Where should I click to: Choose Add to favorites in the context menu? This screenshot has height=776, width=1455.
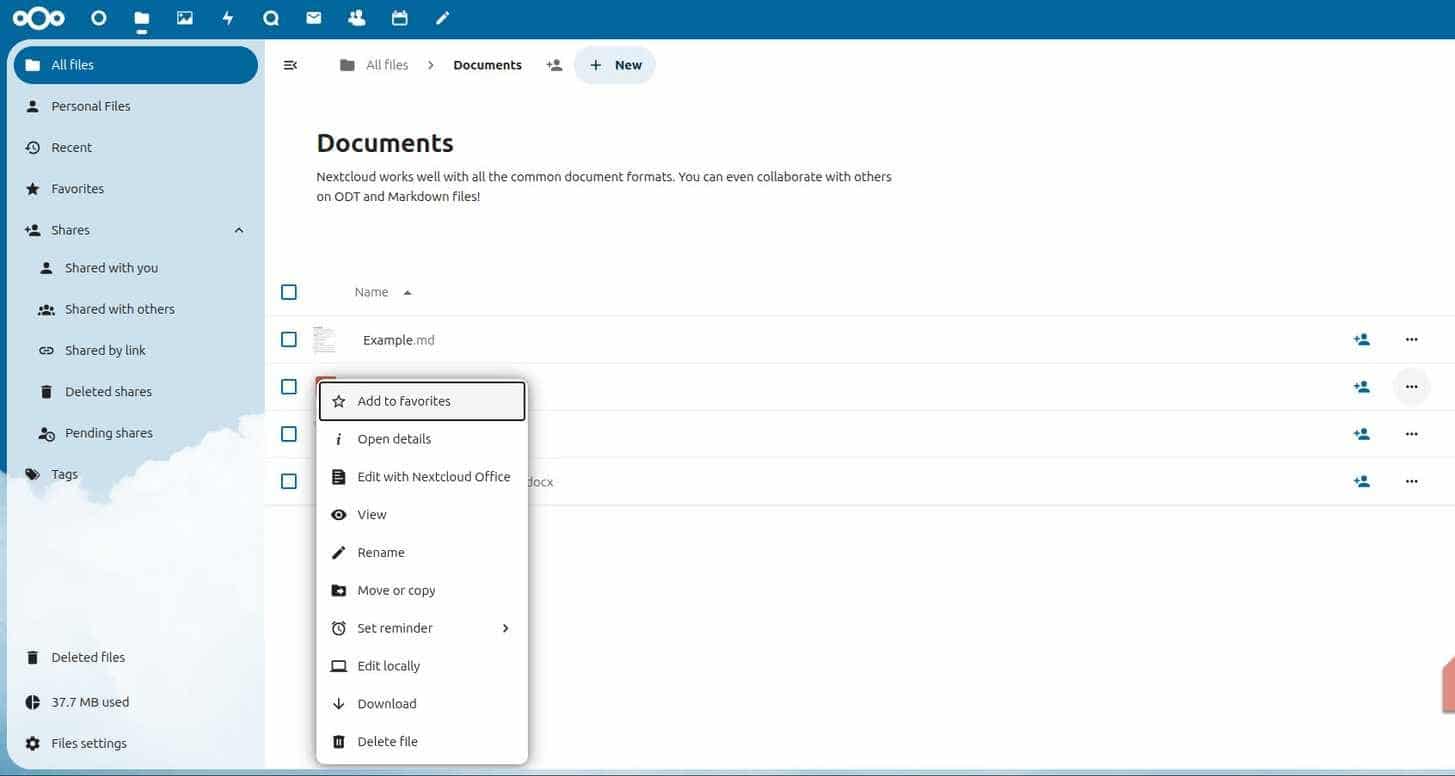422,401
